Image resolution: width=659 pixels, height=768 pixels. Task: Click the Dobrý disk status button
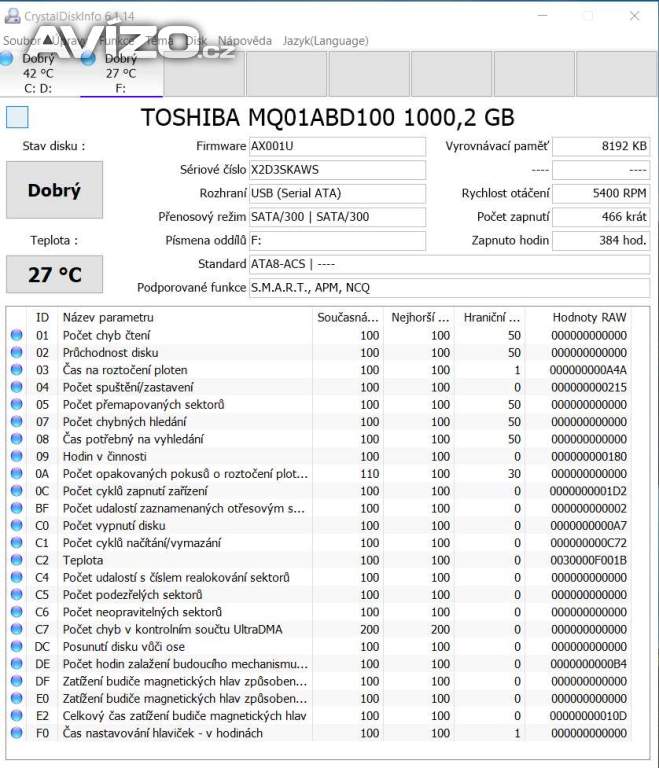[x=54, y=190]
